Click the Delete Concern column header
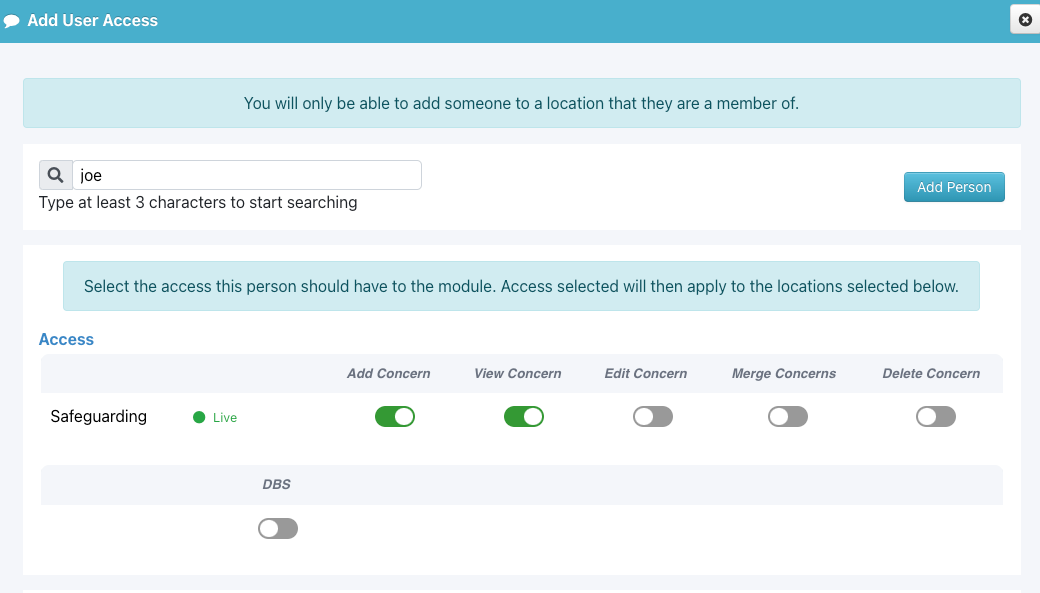Image resolution: width=1040 pixels, height=593 pixels. (x=931, y=373)
